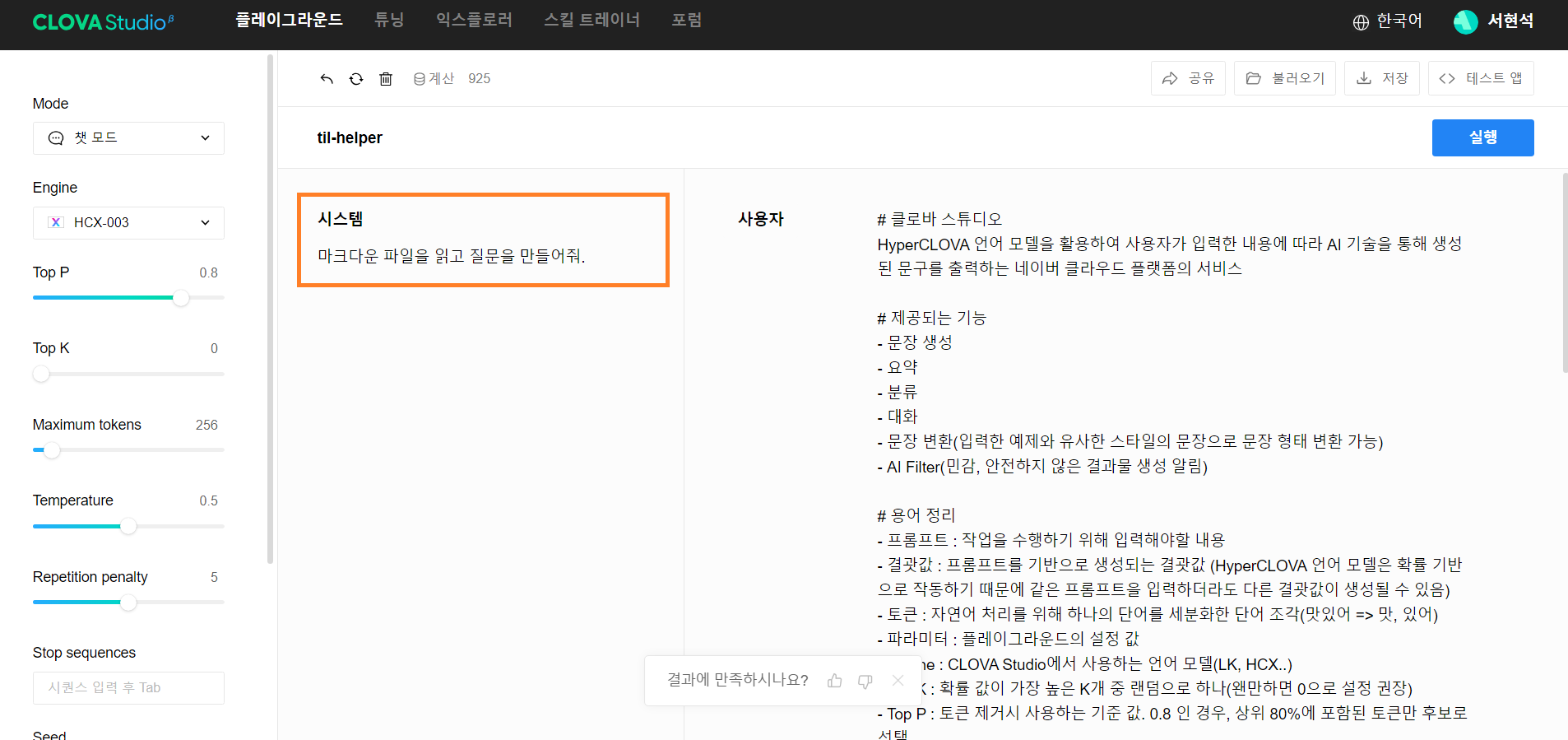The height and width of the screenshot is (740, 1568).
Task: Click the line starting '- 토큰 :'
Action: click(x=1157, y=614)
